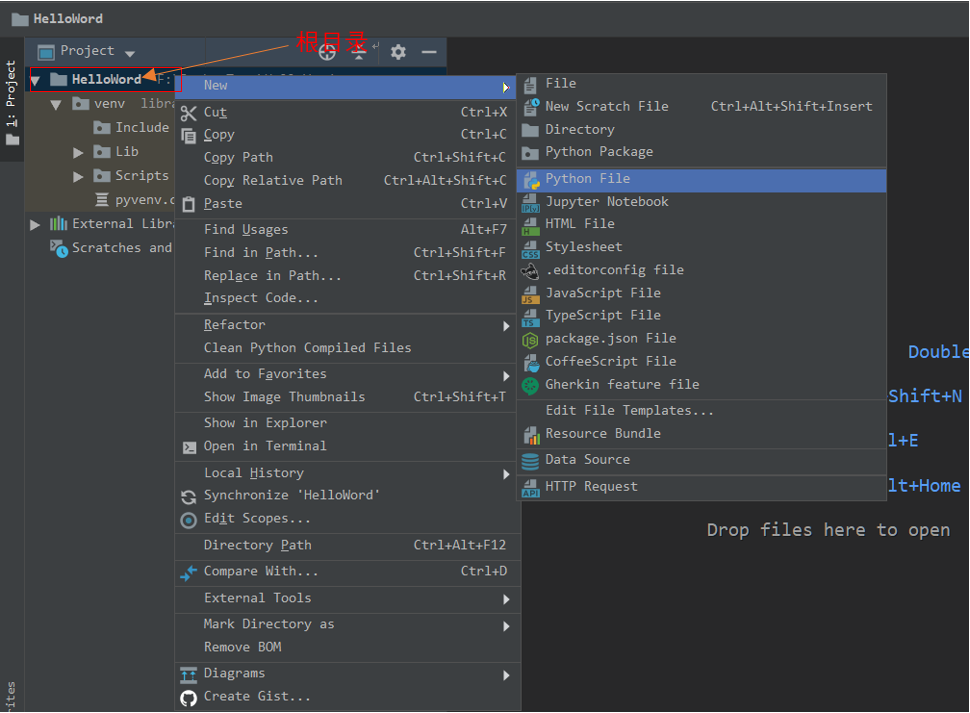Open the 1: Project side tab

click(12, 103)
